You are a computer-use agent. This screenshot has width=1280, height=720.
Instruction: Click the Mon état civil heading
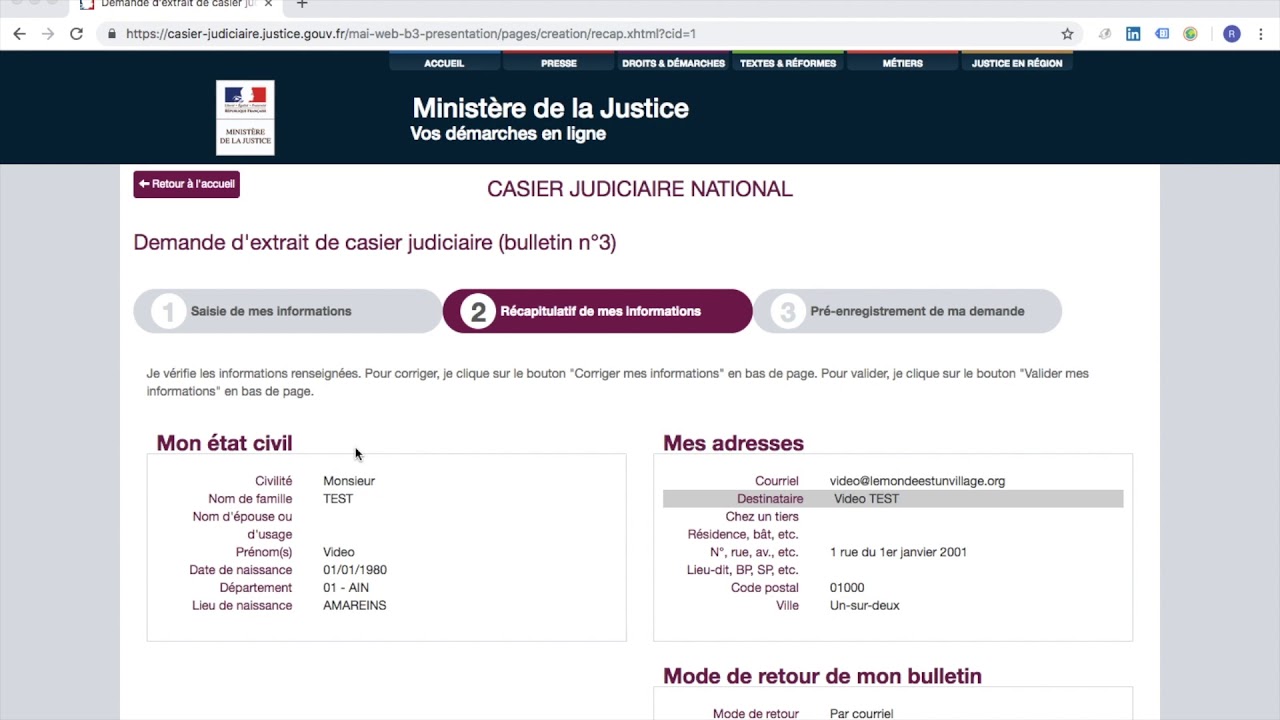coord(224,443)
